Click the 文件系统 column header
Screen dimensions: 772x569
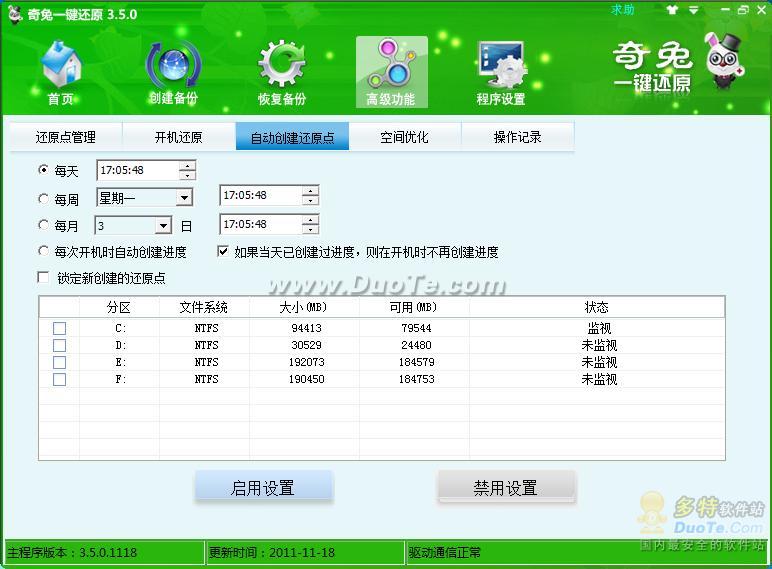(204, 308)
